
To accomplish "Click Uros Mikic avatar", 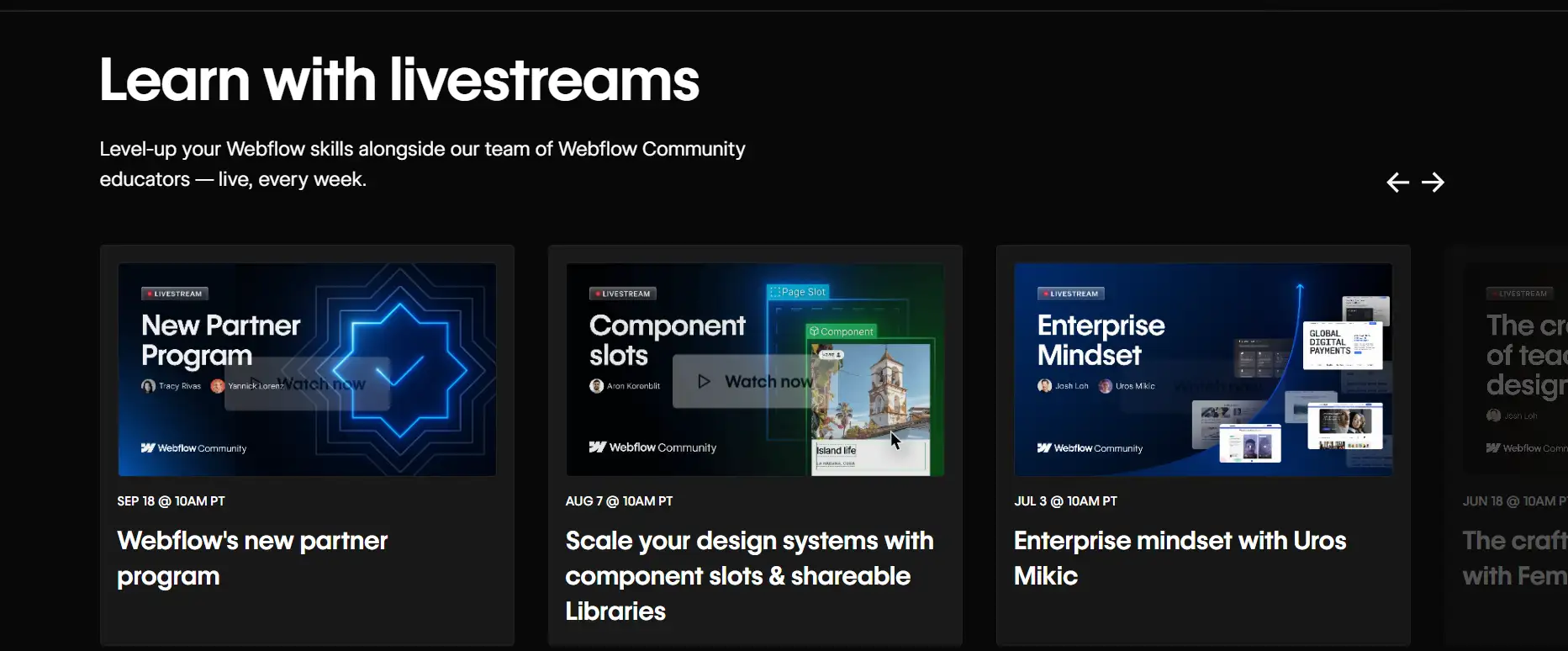I will pos(1106,386).
